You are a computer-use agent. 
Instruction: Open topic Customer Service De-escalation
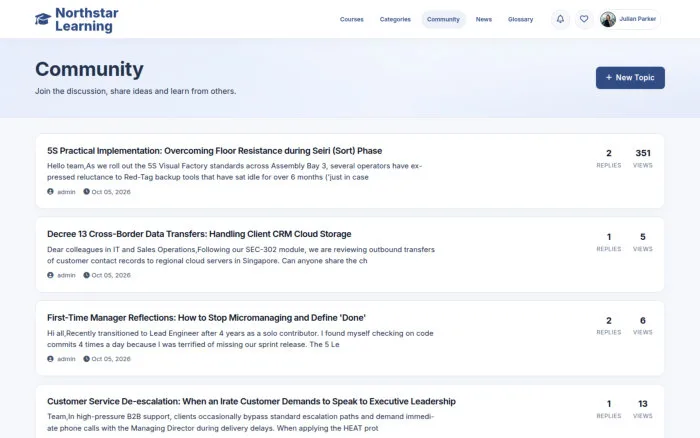[251, 401]
